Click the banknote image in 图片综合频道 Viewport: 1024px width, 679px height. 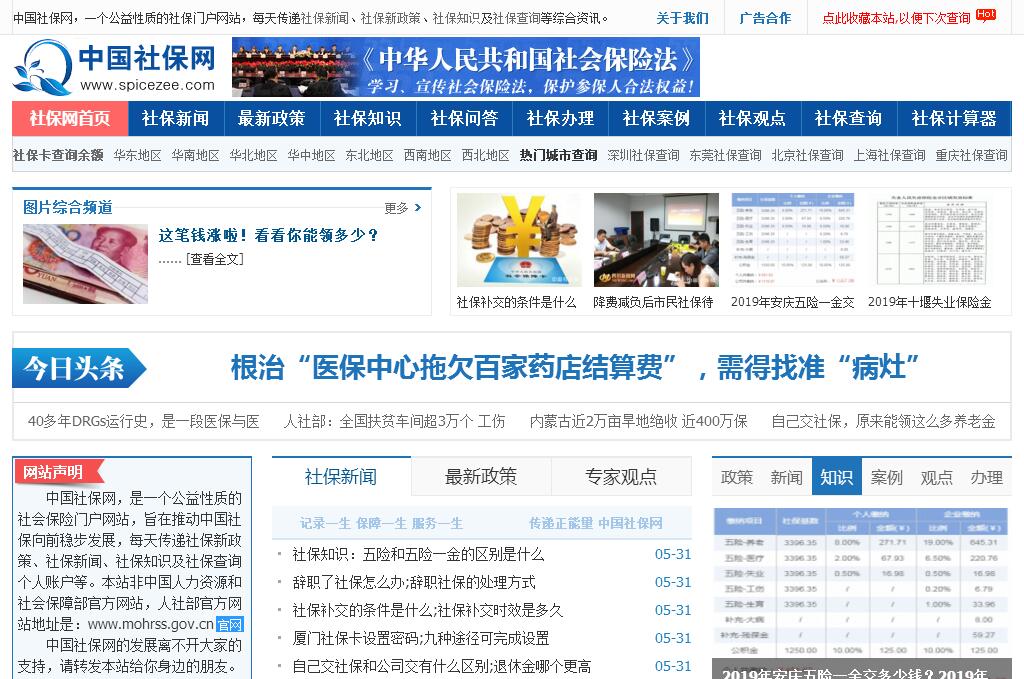85,264
